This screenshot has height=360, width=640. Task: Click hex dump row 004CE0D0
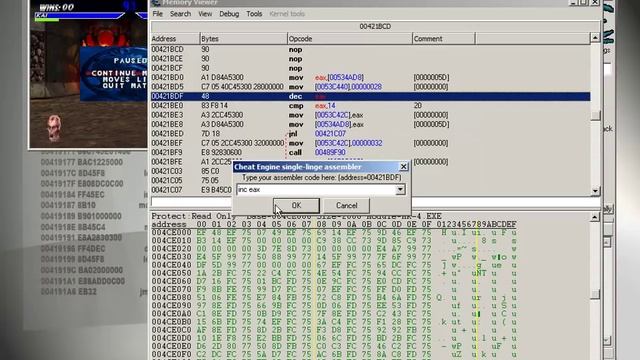334,338
